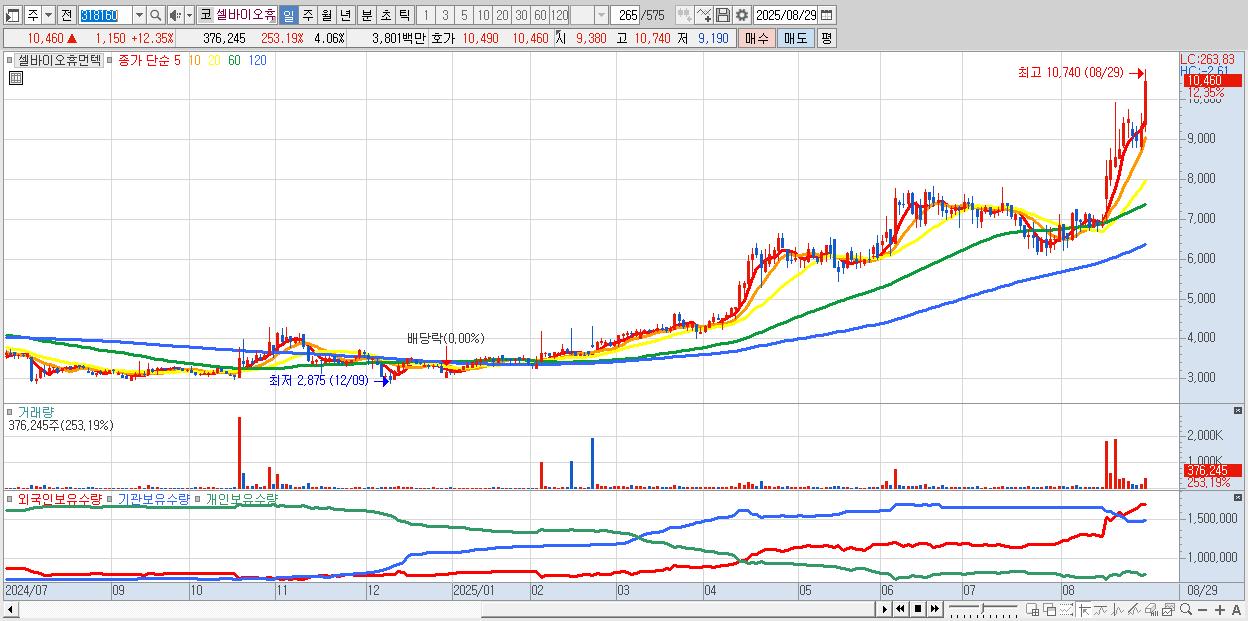The width and height of the screenshot is (1248, 621).
Task: Select the 월 monthly period tab
Action: click(x=326, y=15)
